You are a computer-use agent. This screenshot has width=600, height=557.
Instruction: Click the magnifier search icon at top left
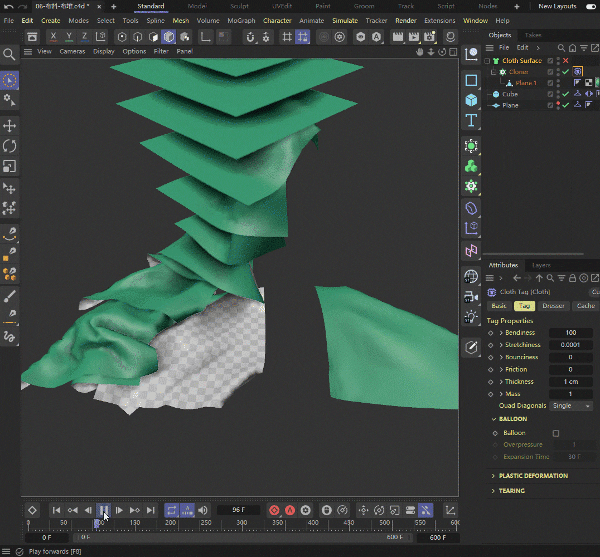click(10, 55)
